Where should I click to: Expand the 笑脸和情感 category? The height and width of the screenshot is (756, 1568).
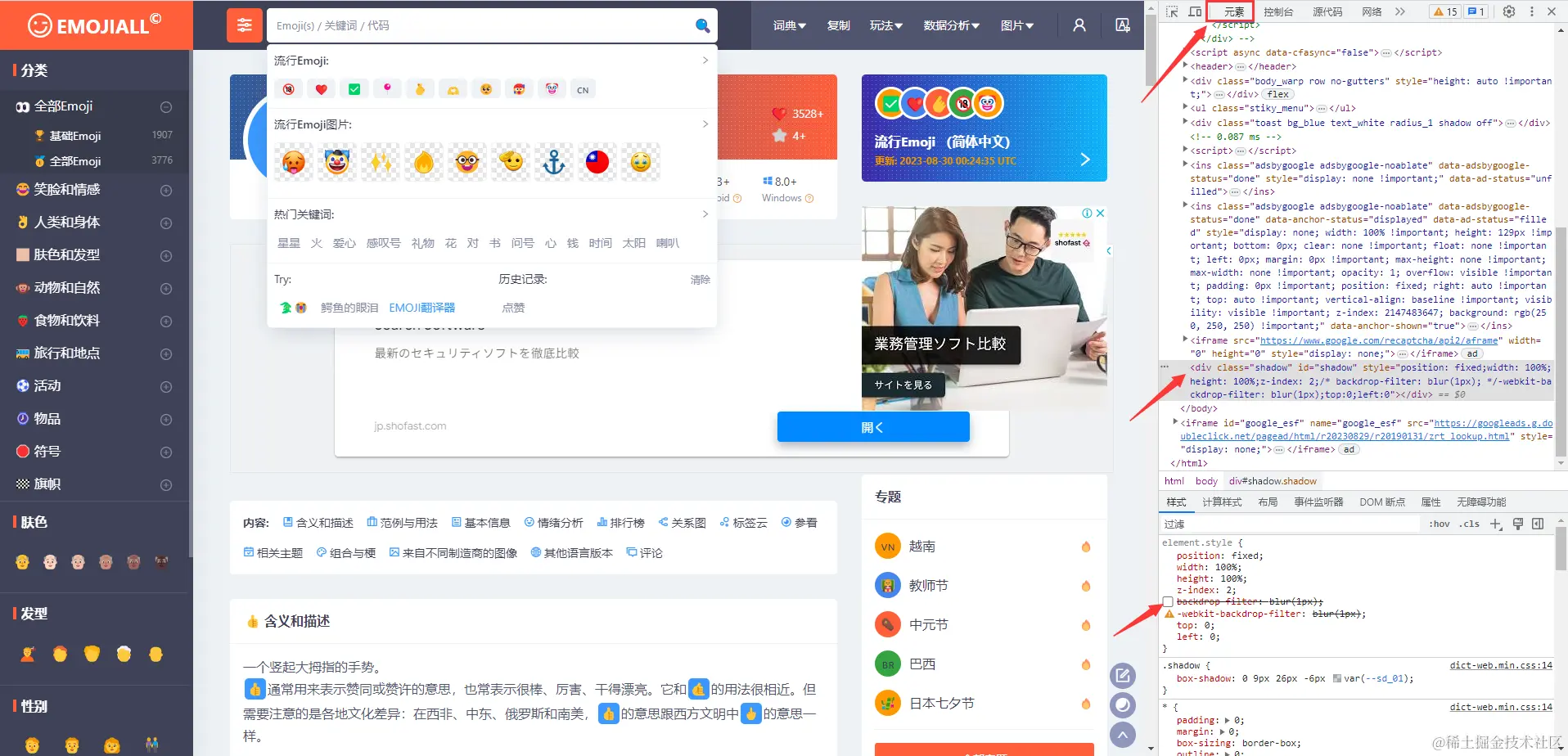click(166, 190)
